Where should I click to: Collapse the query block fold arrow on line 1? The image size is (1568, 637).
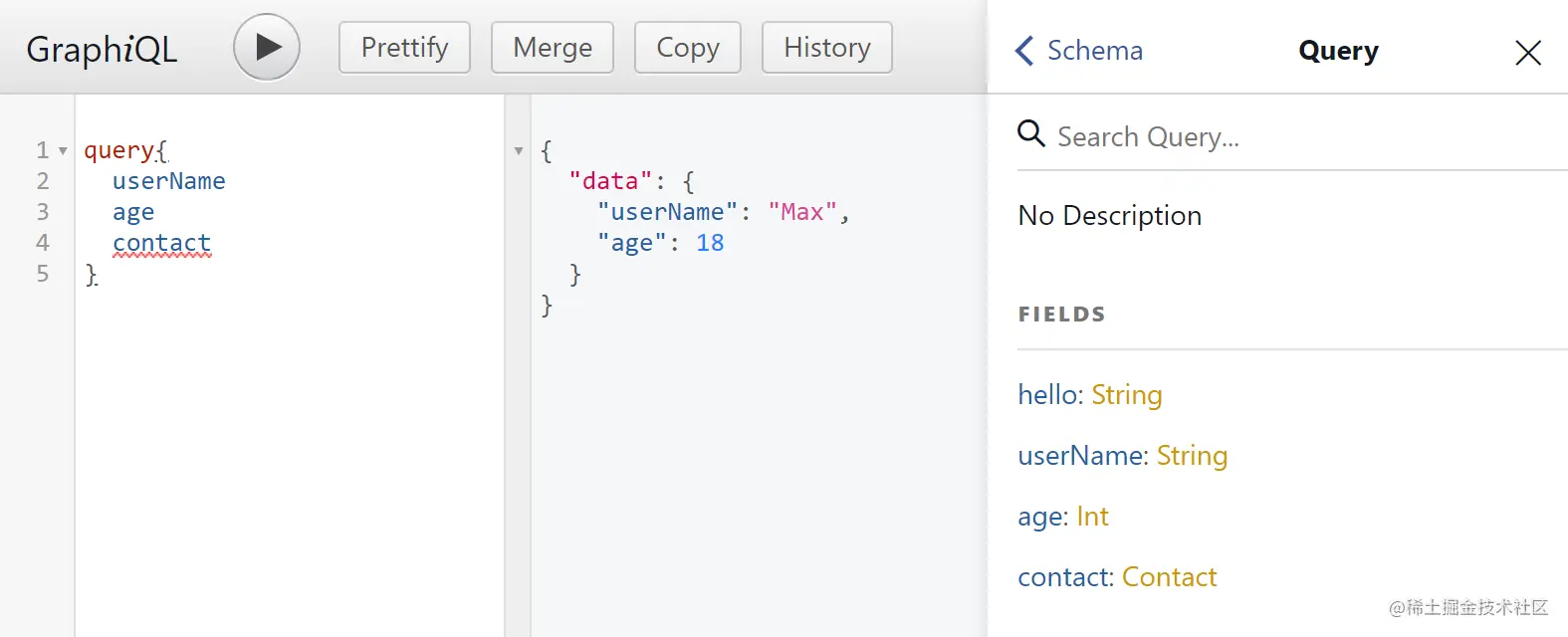(x=63, y=151)
